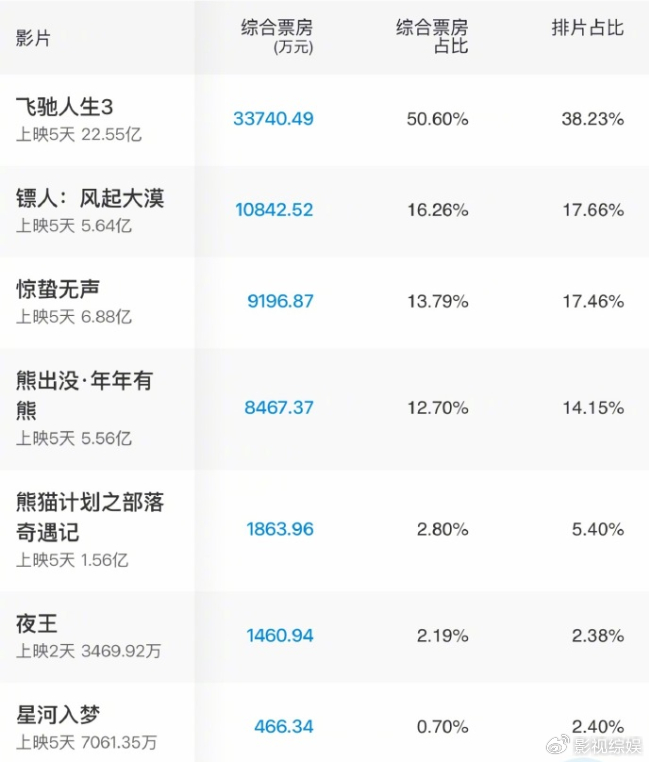Select the film 夜王
Viewport: 649px width, 762px height.
point(37,623)
